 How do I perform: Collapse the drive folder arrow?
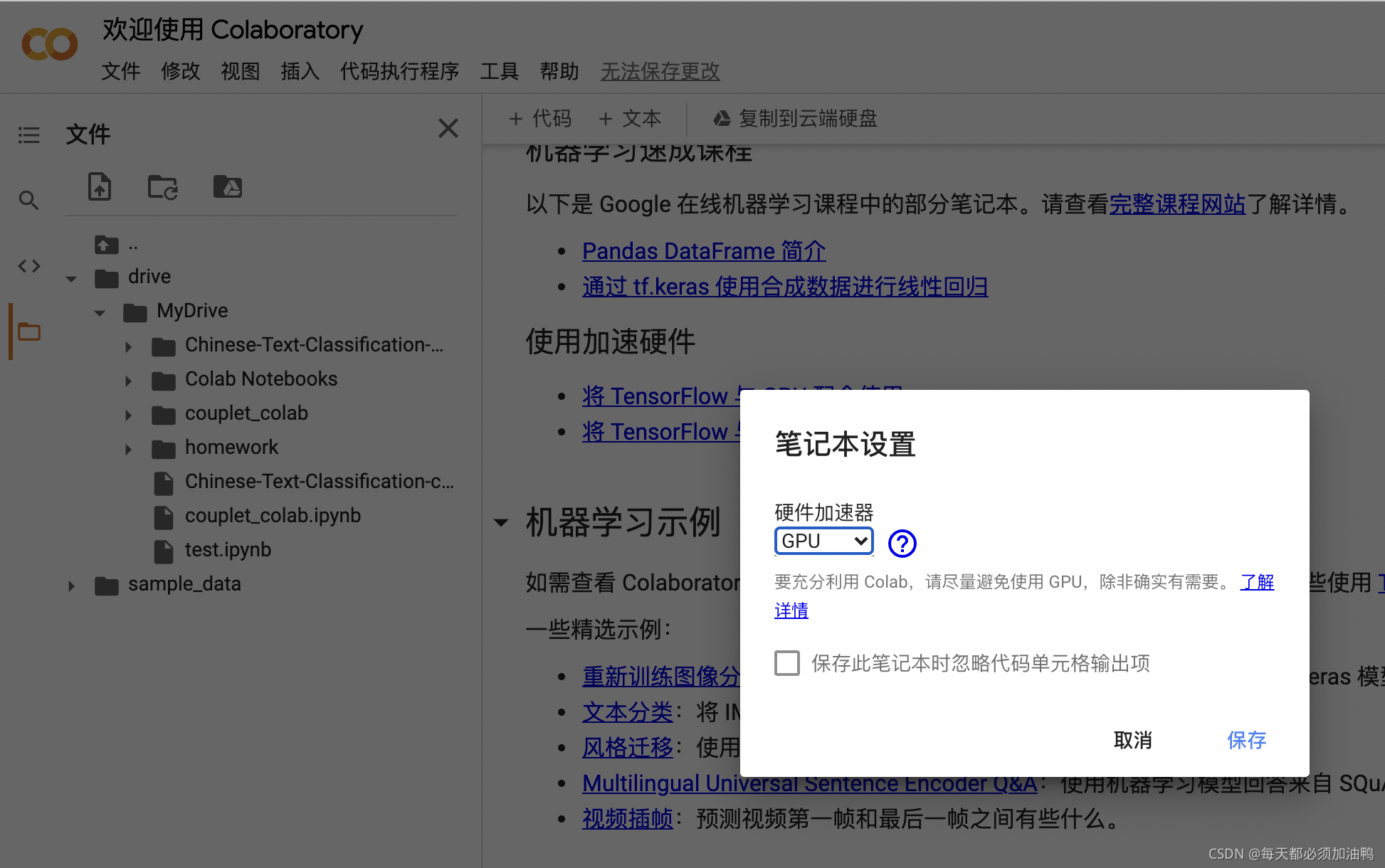(x=71, y=279)
